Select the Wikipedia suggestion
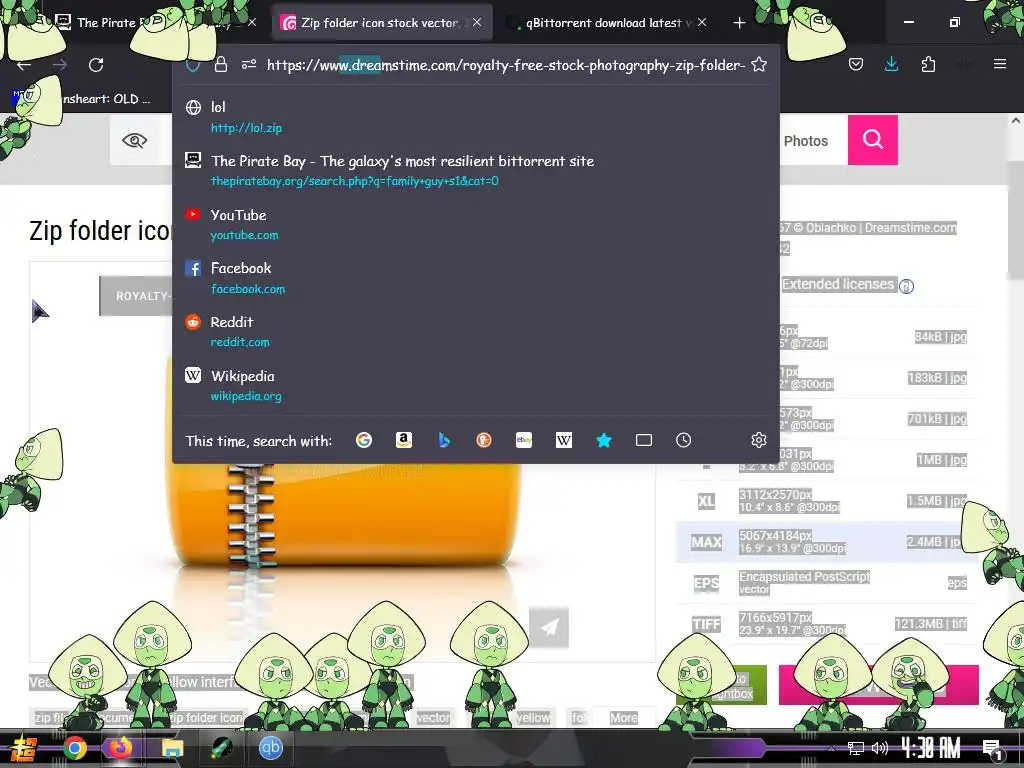 [x=475, y=385]
